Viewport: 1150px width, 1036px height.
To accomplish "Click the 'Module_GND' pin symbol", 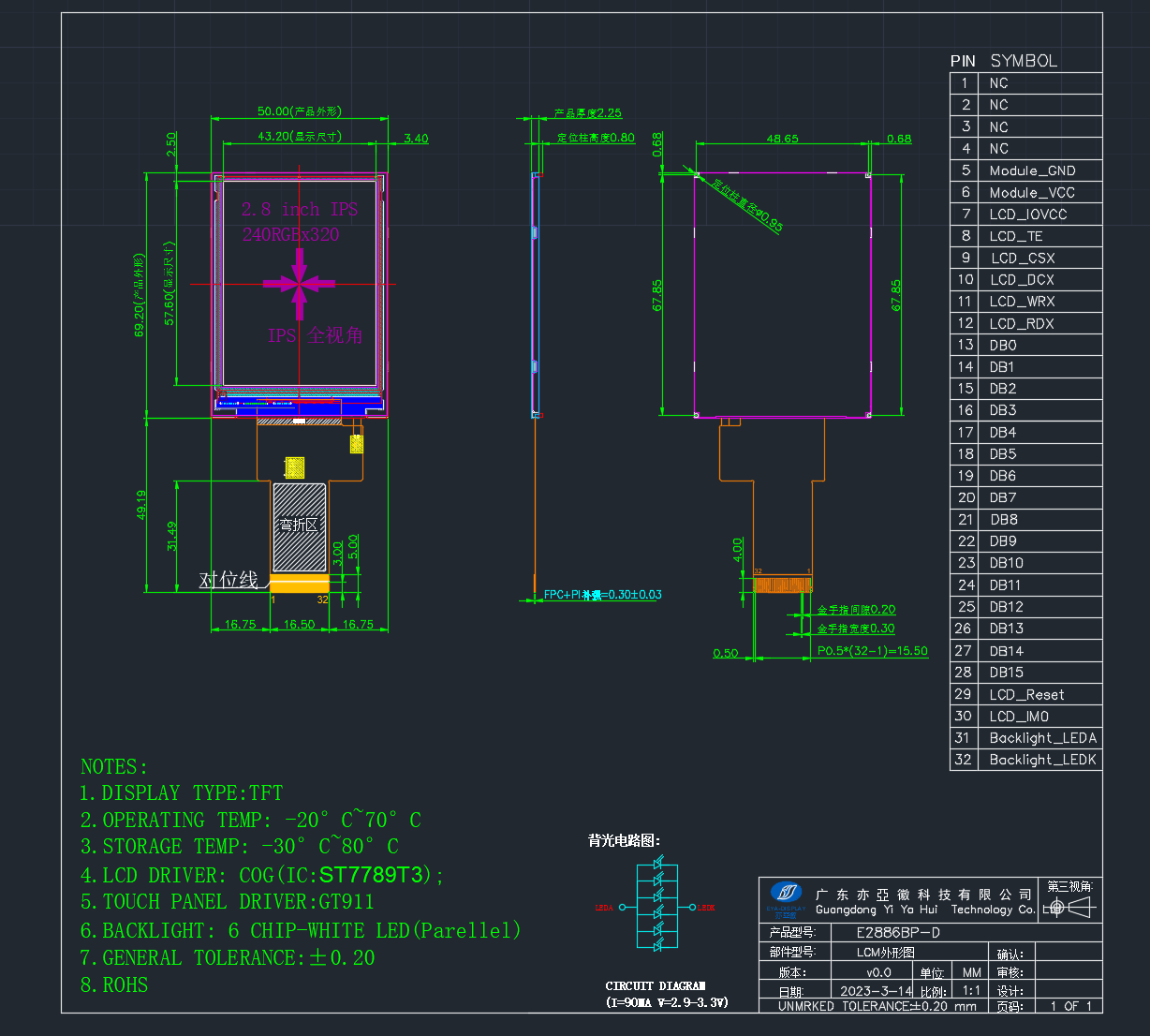I will coord(1032,170).
